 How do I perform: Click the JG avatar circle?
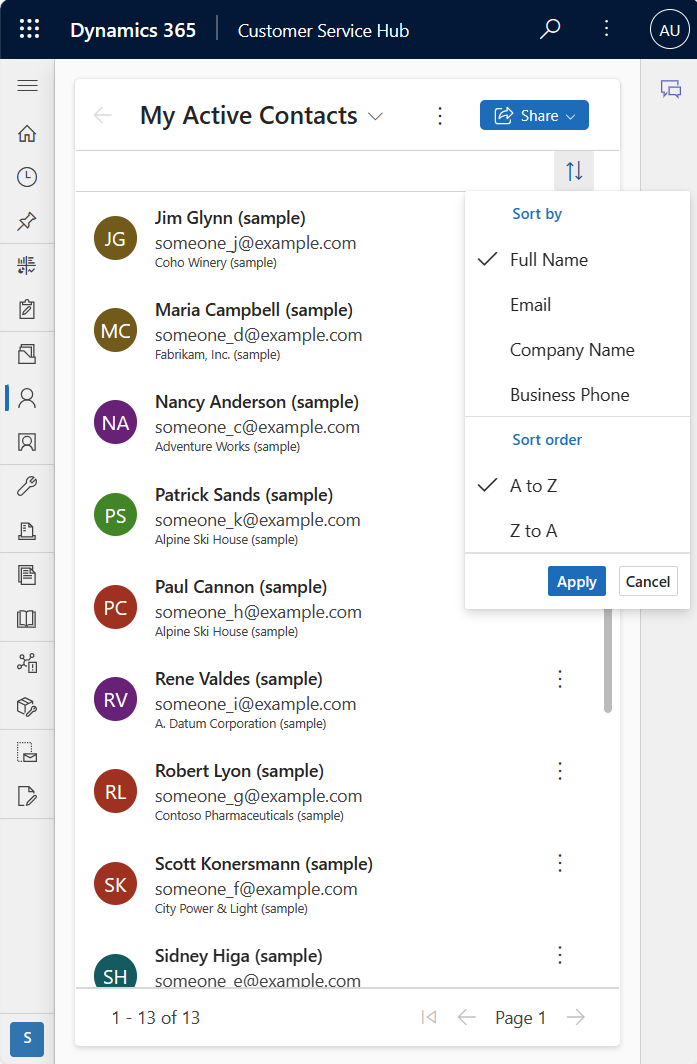[115, 239]
